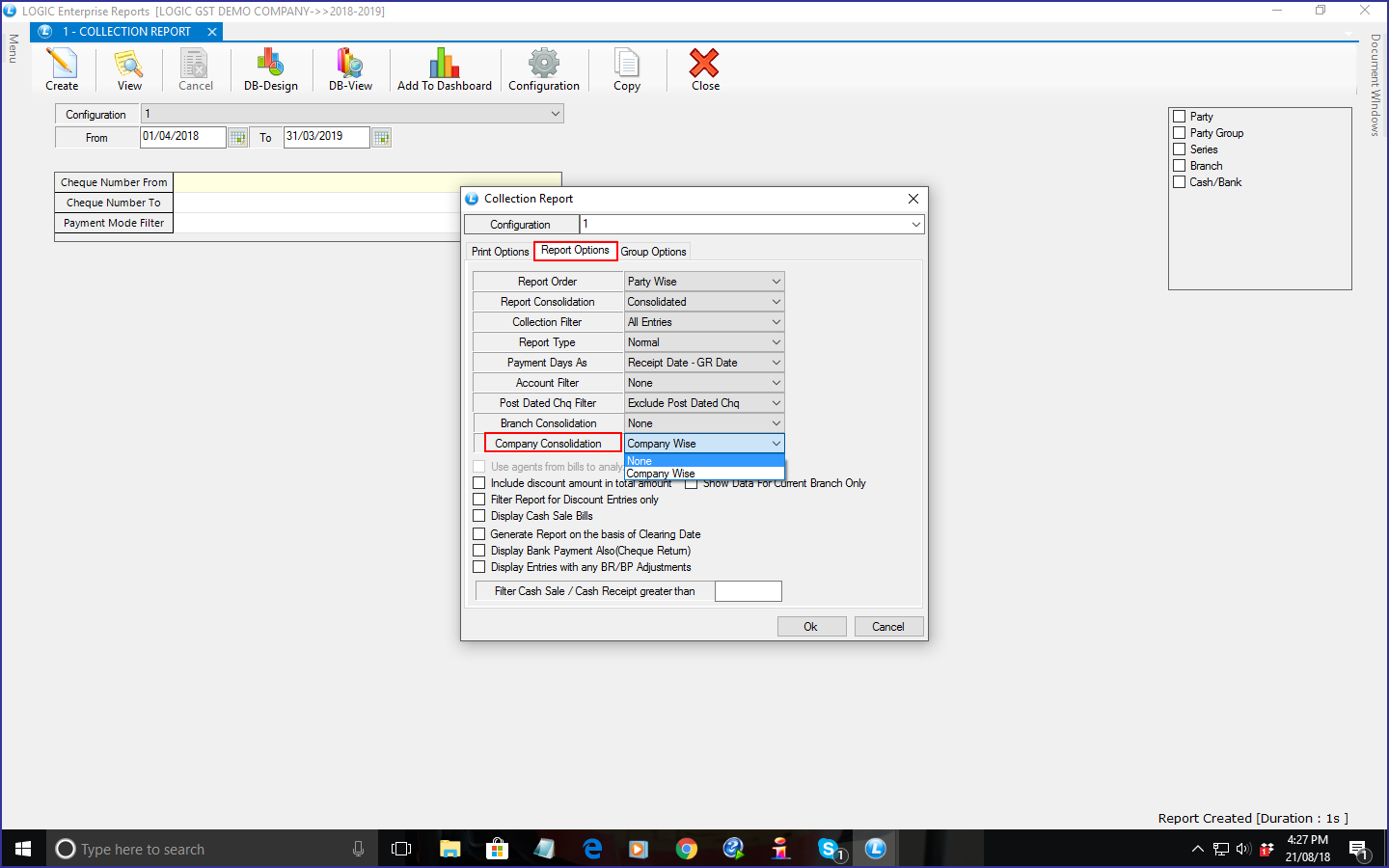Click the LOGIC app taskbar icon
Image resolution: width=1389 pixels, height=868 pixels.
(876, 849)
